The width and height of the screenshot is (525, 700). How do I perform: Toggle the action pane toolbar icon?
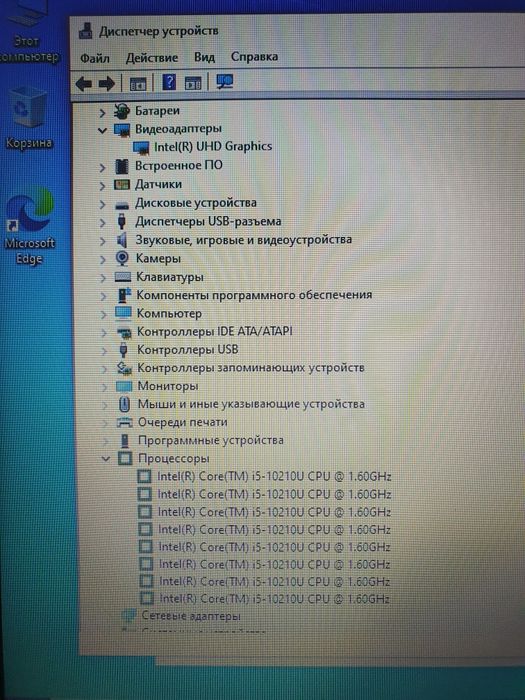coord(193,83)
